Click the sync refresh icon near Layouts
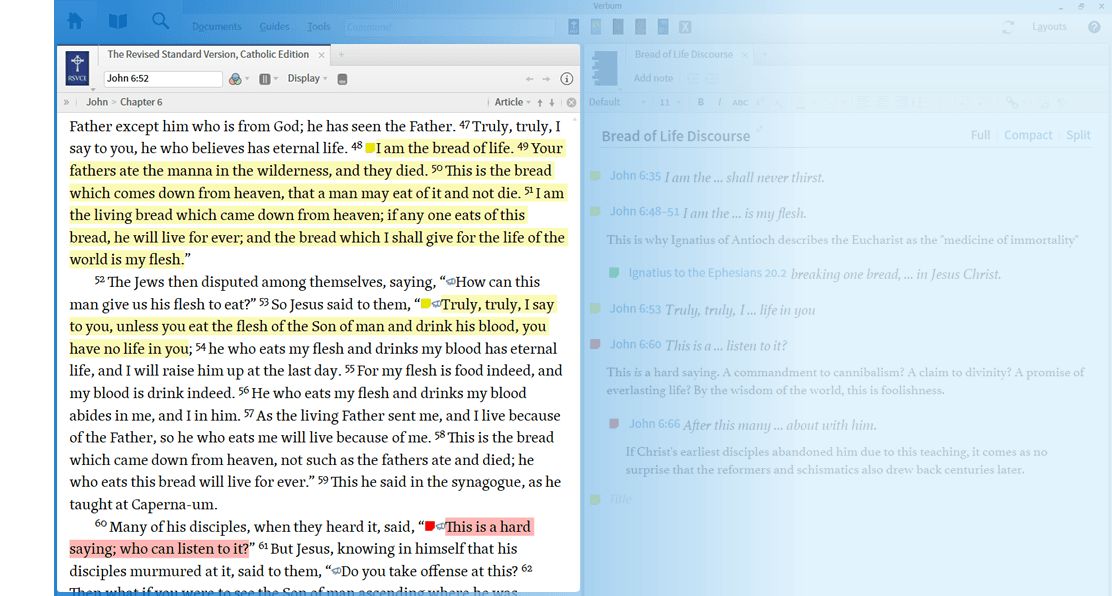The image size is (1112, 596). click(x=1008, y=27)
